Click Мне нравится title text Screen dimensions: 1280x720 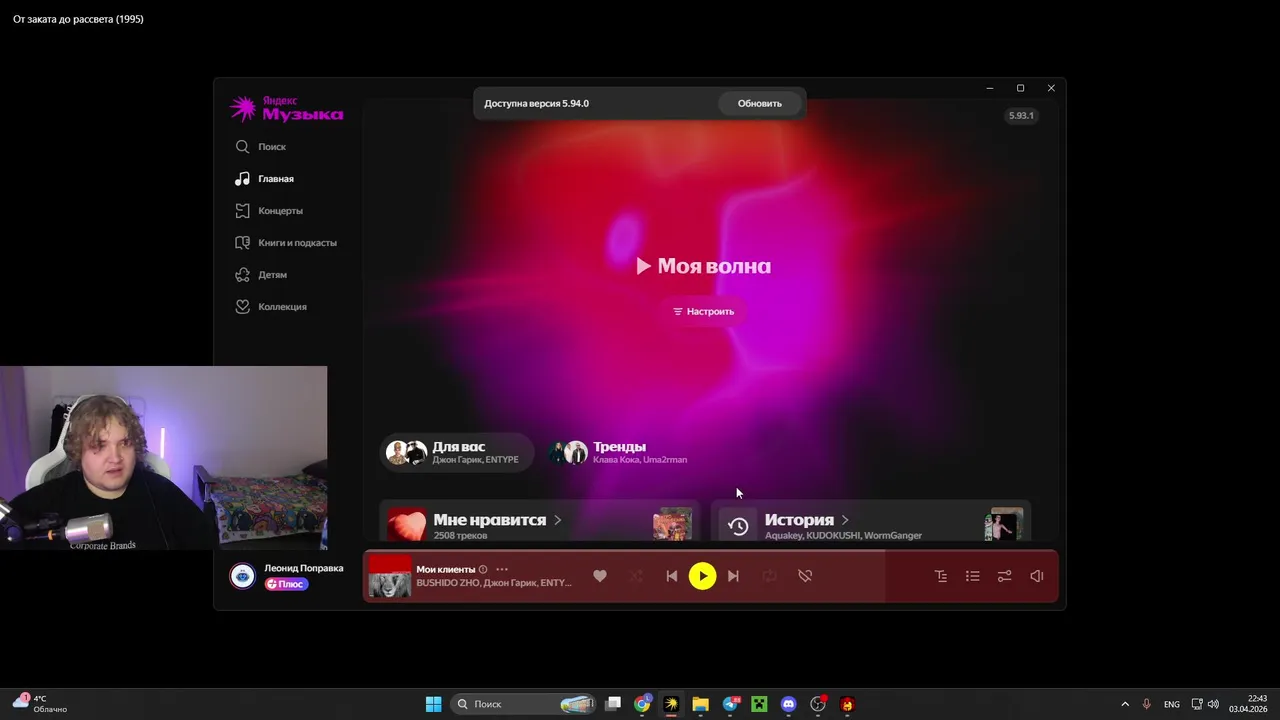tap(490, 520)
